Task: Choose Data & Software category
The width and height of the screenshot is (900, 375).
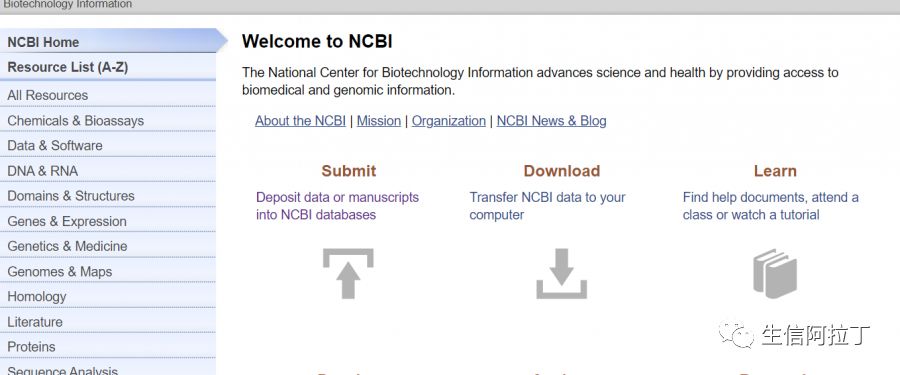Action: [x=108, y=145]
